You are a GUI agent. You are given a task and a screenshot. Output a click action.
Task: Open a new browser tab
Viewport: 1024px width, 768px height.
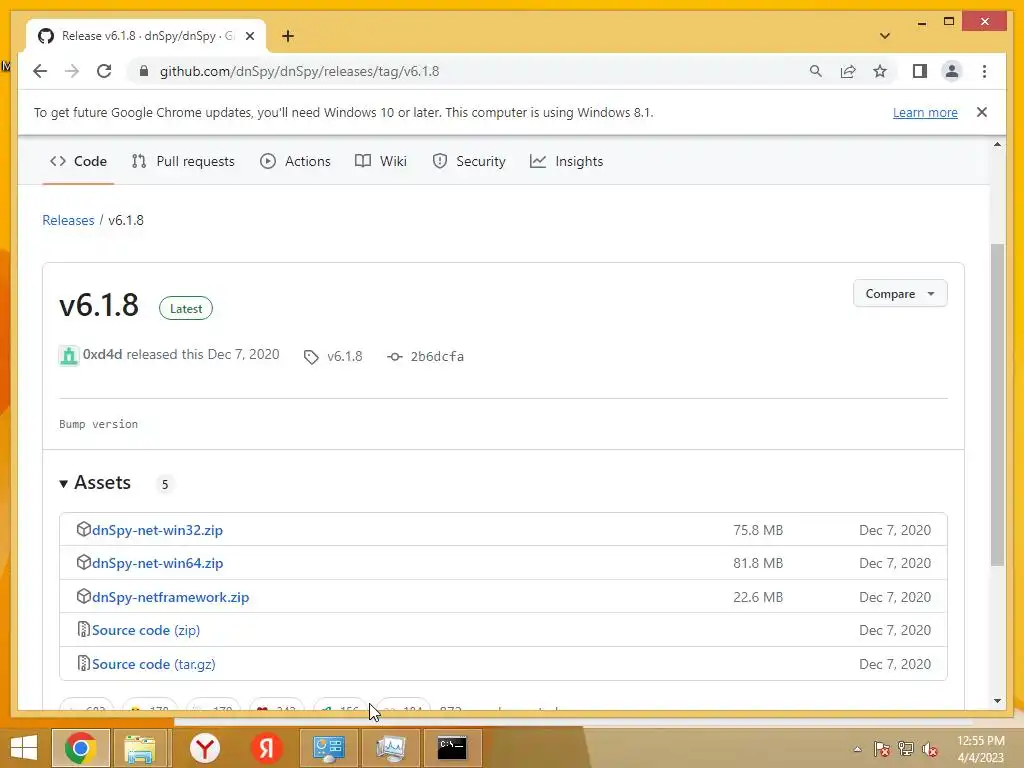[288, 36]
